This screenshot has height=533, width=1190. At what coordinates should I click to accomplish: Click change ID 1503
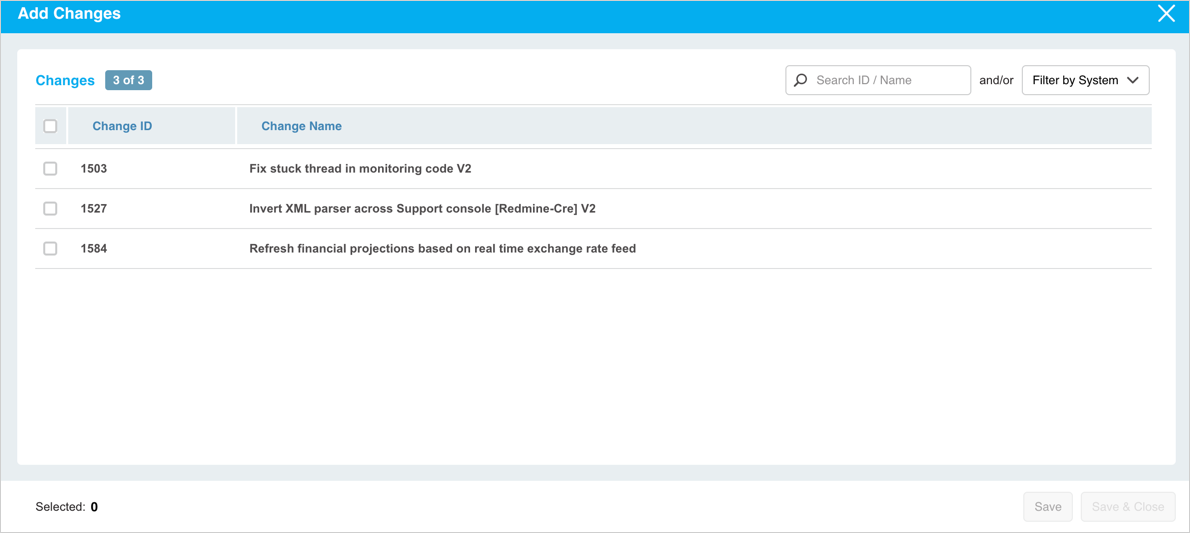click(94, 169)
